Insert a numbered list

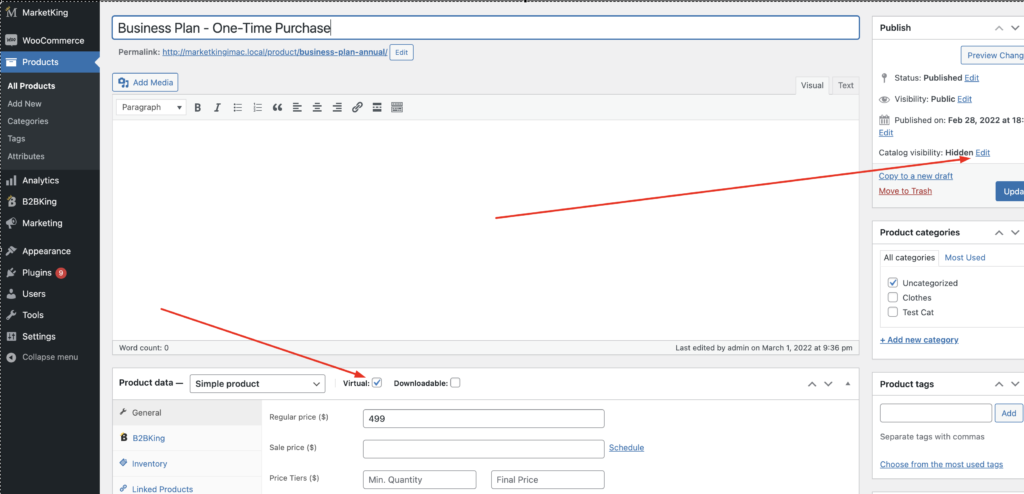tap(257, 108)
